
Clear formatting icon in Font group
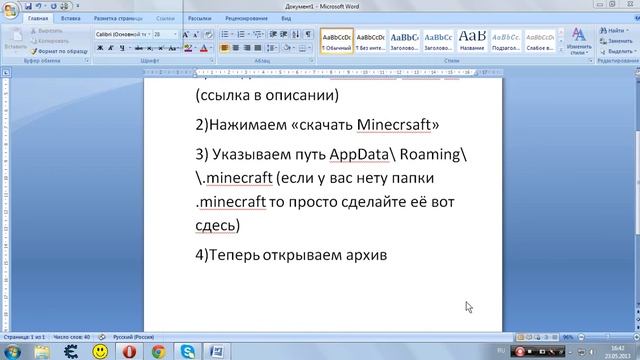click(209, 35)
